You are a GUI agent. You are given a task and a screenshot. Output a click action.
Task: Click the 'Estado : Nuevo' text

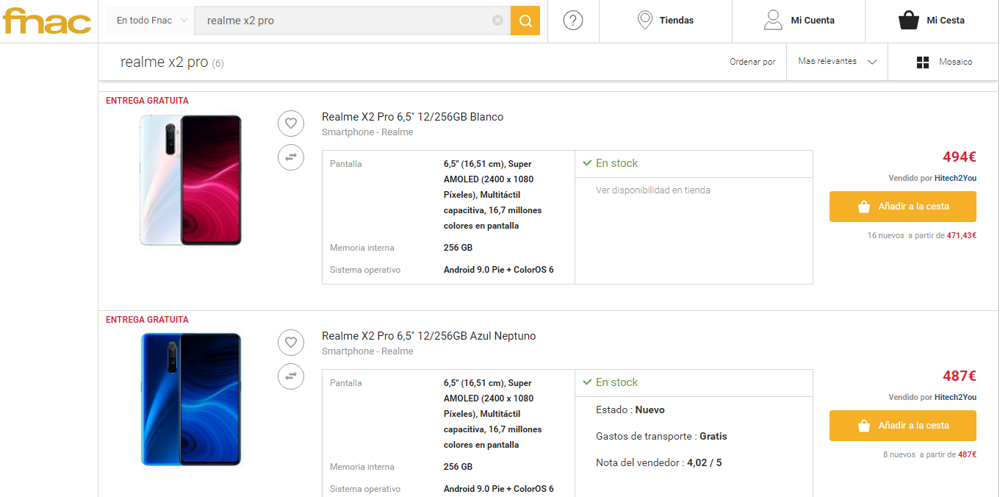(629, 410)
